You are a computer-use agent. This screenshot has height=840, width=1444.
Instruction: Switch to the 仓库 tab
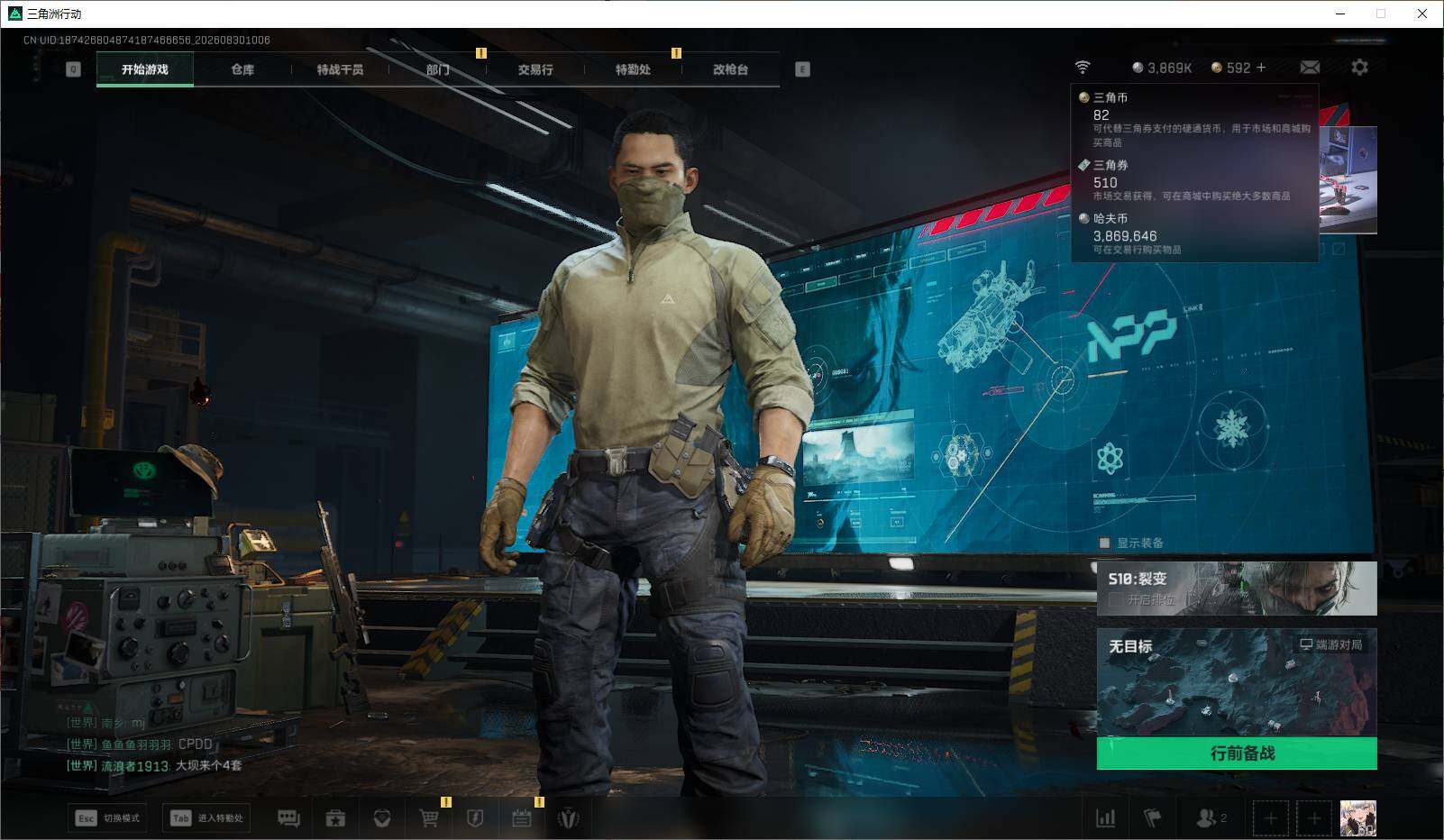point(242,69)
